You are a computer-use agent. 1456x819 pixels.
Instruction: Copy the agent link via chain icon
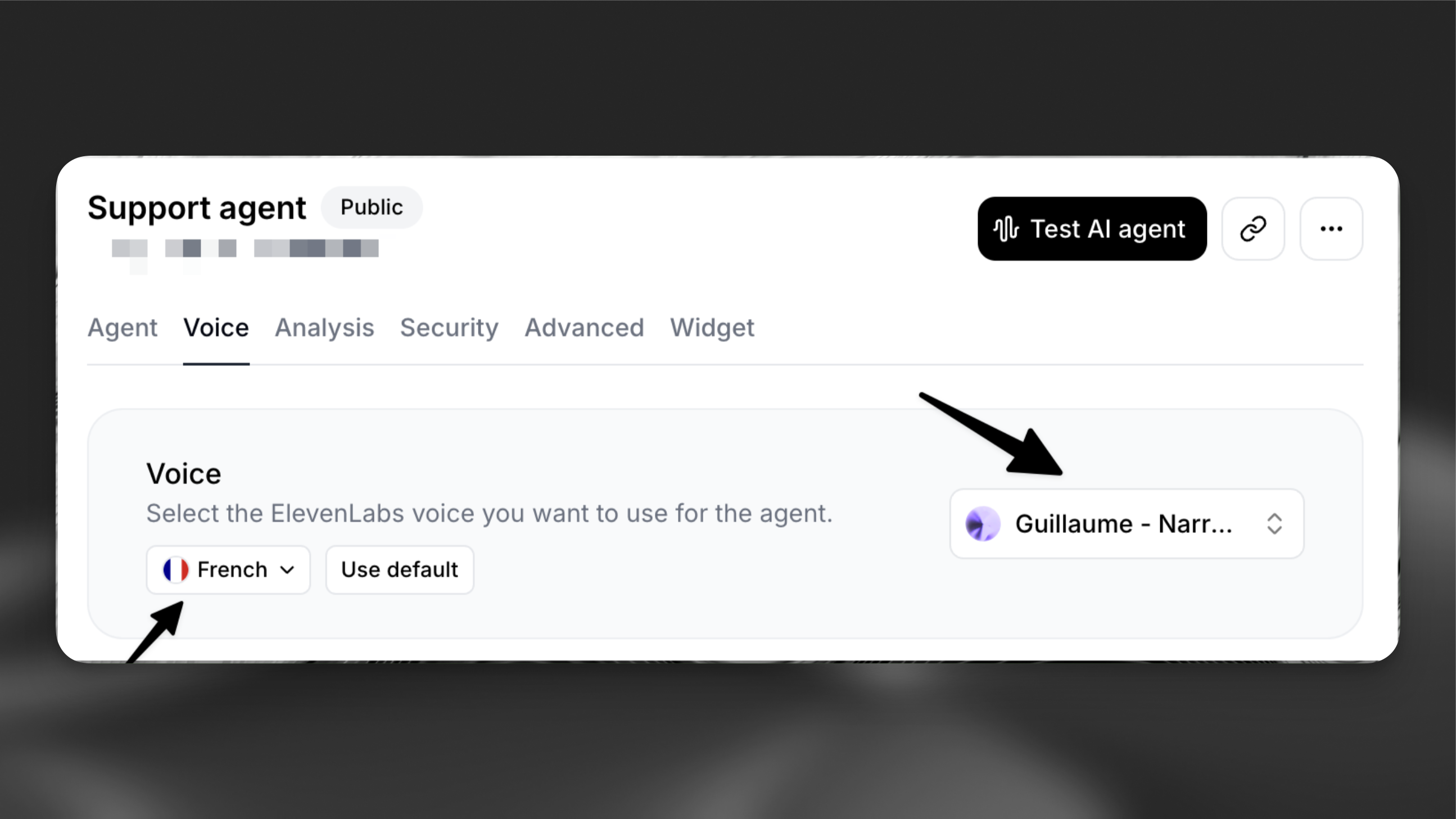pyautogui.click(x=1253, y=229)
